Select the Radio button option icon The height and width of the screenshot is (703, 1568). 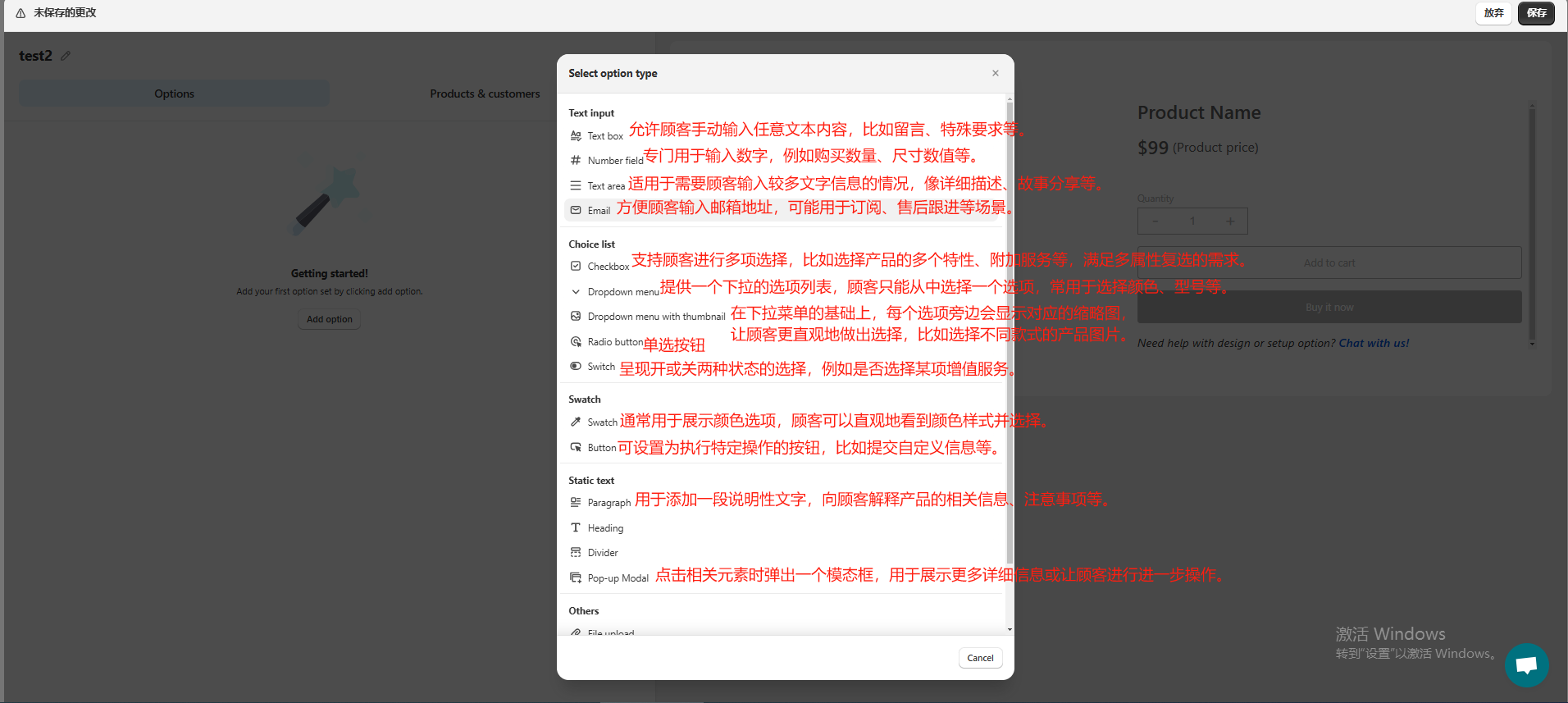coord(576,341)
